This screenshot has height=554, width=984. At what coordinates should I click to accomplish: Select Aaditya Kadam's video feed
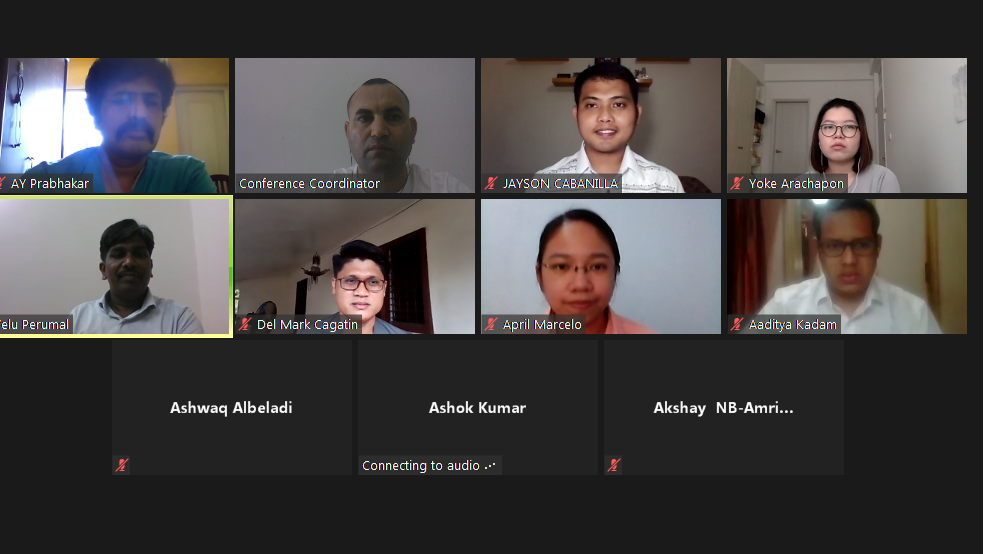click(847, 266)
